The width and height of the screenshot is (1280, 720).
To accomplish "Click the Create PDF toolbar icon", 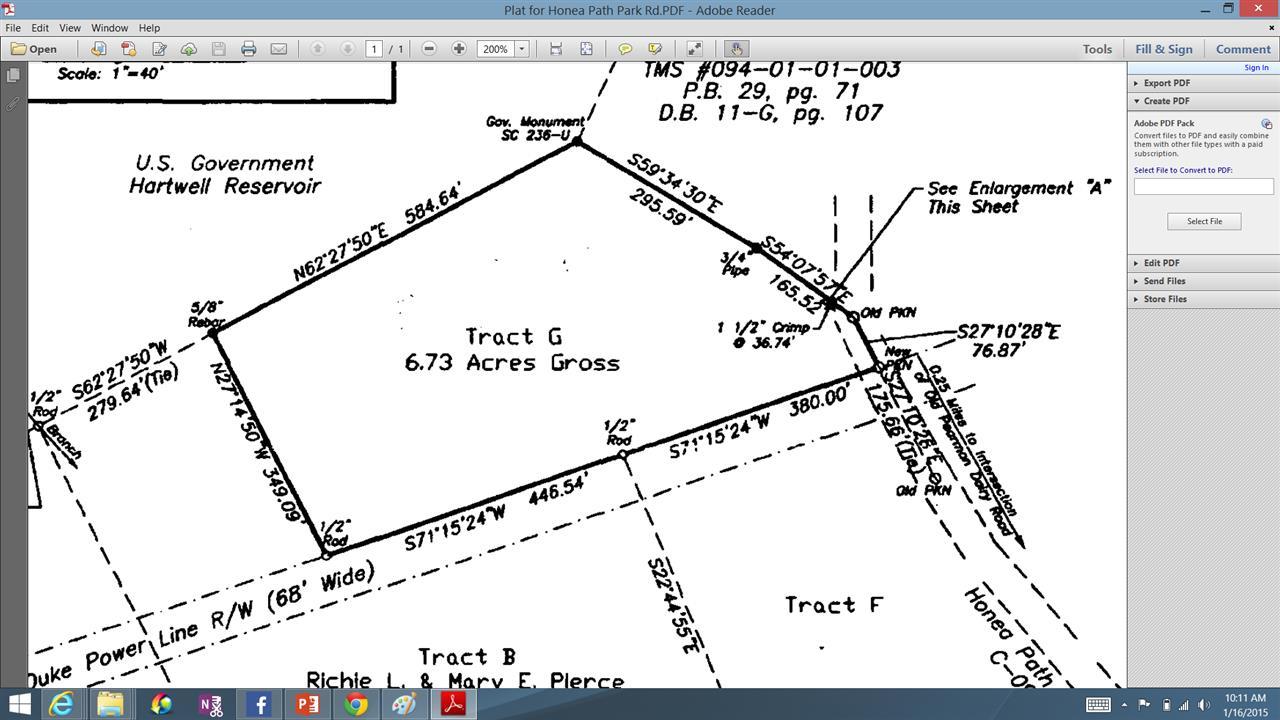I will pos(128,48).
